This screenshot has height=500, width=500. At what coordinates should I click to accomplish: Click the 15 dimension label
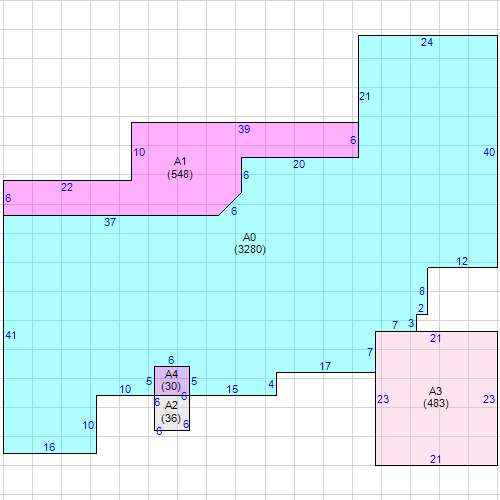tap(232, 389)
